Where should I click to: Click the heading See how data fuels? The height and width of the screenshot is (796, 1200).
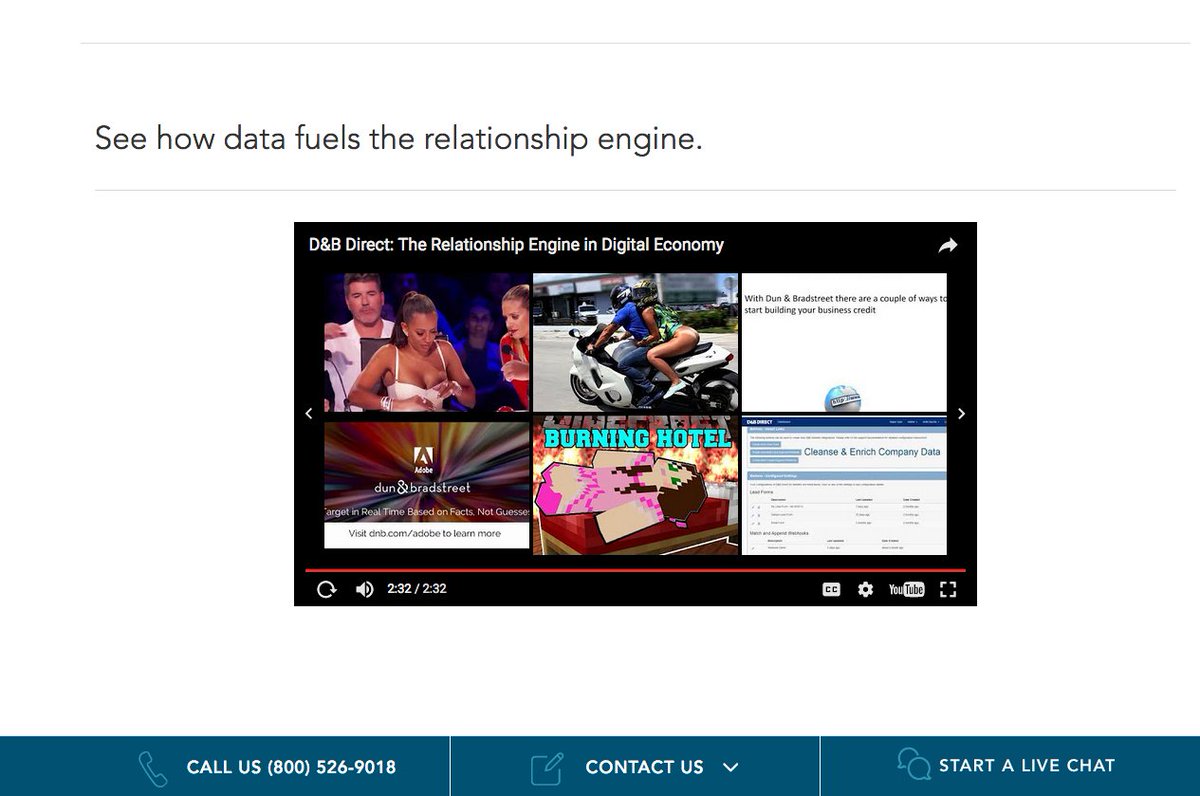point(399,138)
